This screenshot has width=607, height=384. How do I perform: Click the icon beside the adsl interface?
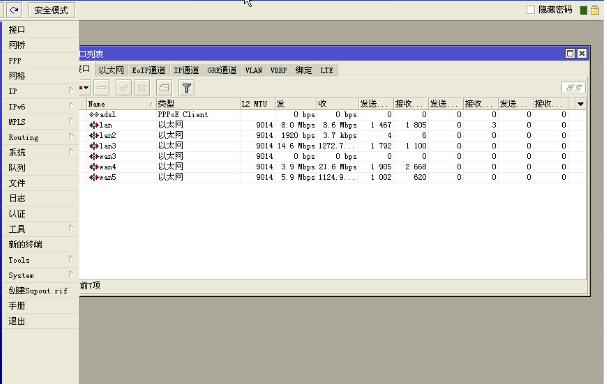click(94, 115)
